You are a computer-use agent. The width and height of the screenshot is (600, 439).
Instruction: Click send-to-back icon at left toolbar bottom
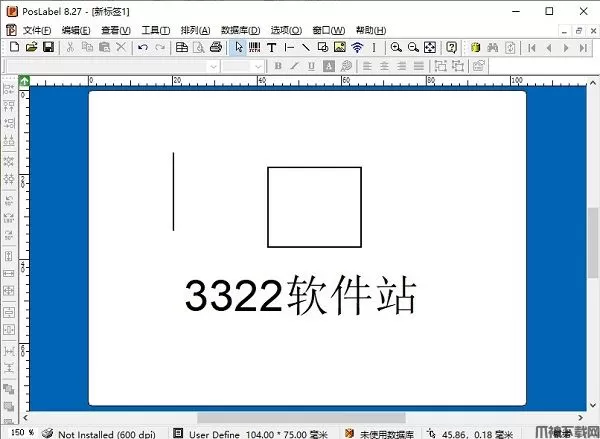9,406
